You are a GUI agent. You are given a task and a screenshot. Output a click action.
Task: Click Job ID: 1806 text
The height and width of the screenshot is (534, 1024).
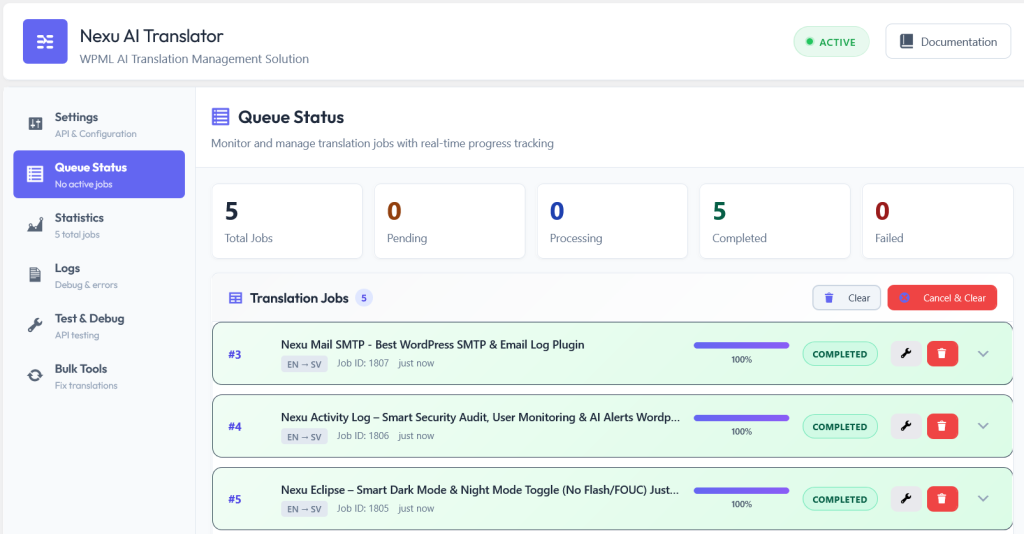tap(362, 435)
